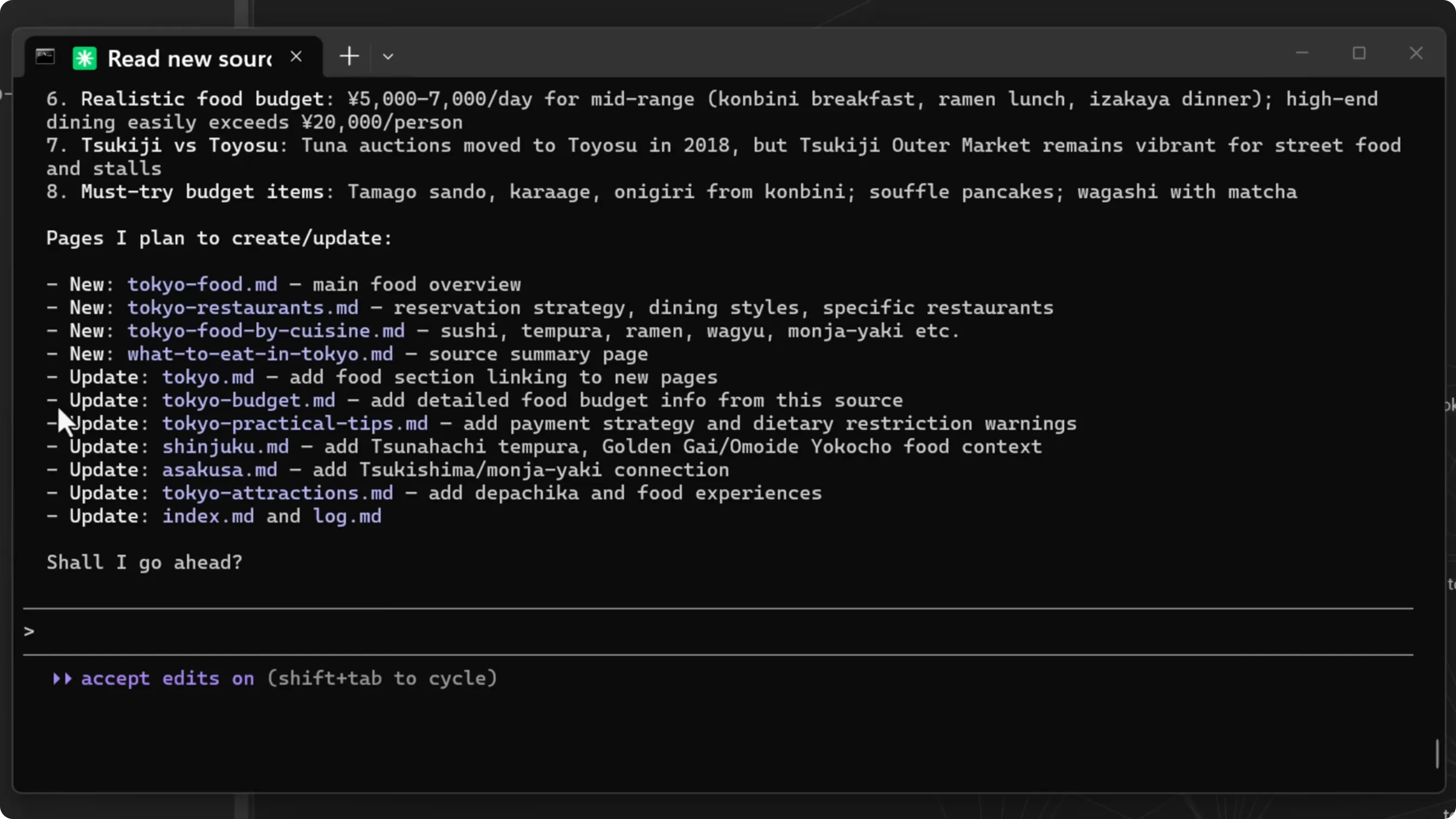The image size is (1456, 819).
Task: Open the tokyo-attractions.md link
Action: pos(277,493)
